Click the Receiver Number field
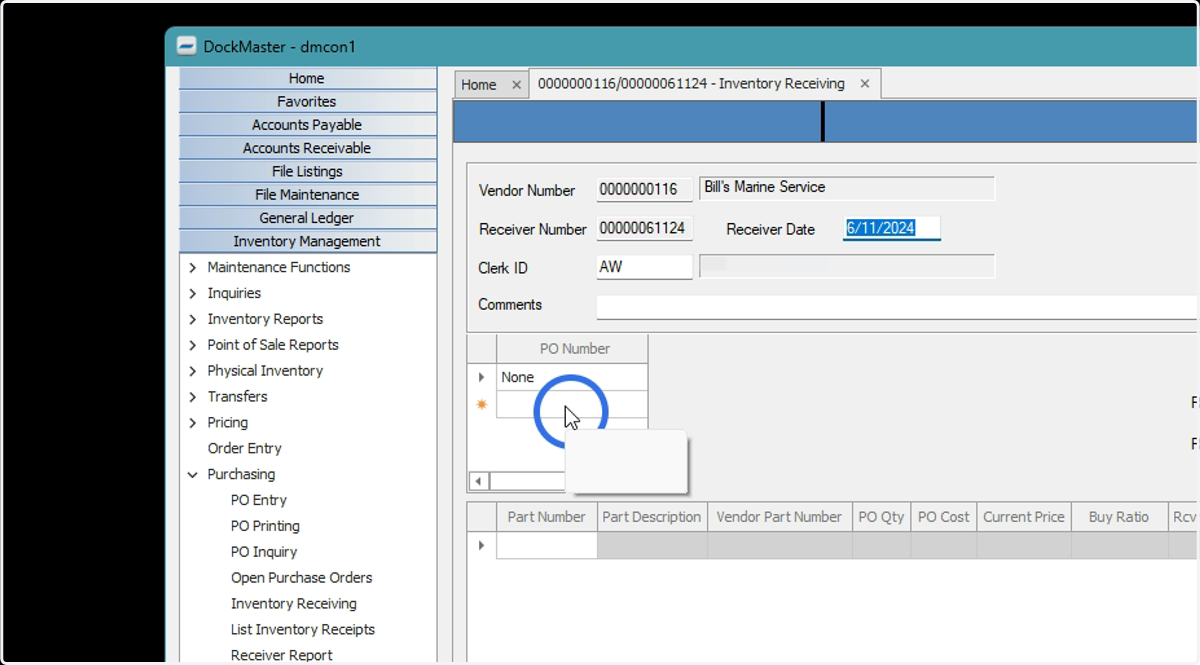This screenshot has width=1200, height=665. [x=645, y=229]
